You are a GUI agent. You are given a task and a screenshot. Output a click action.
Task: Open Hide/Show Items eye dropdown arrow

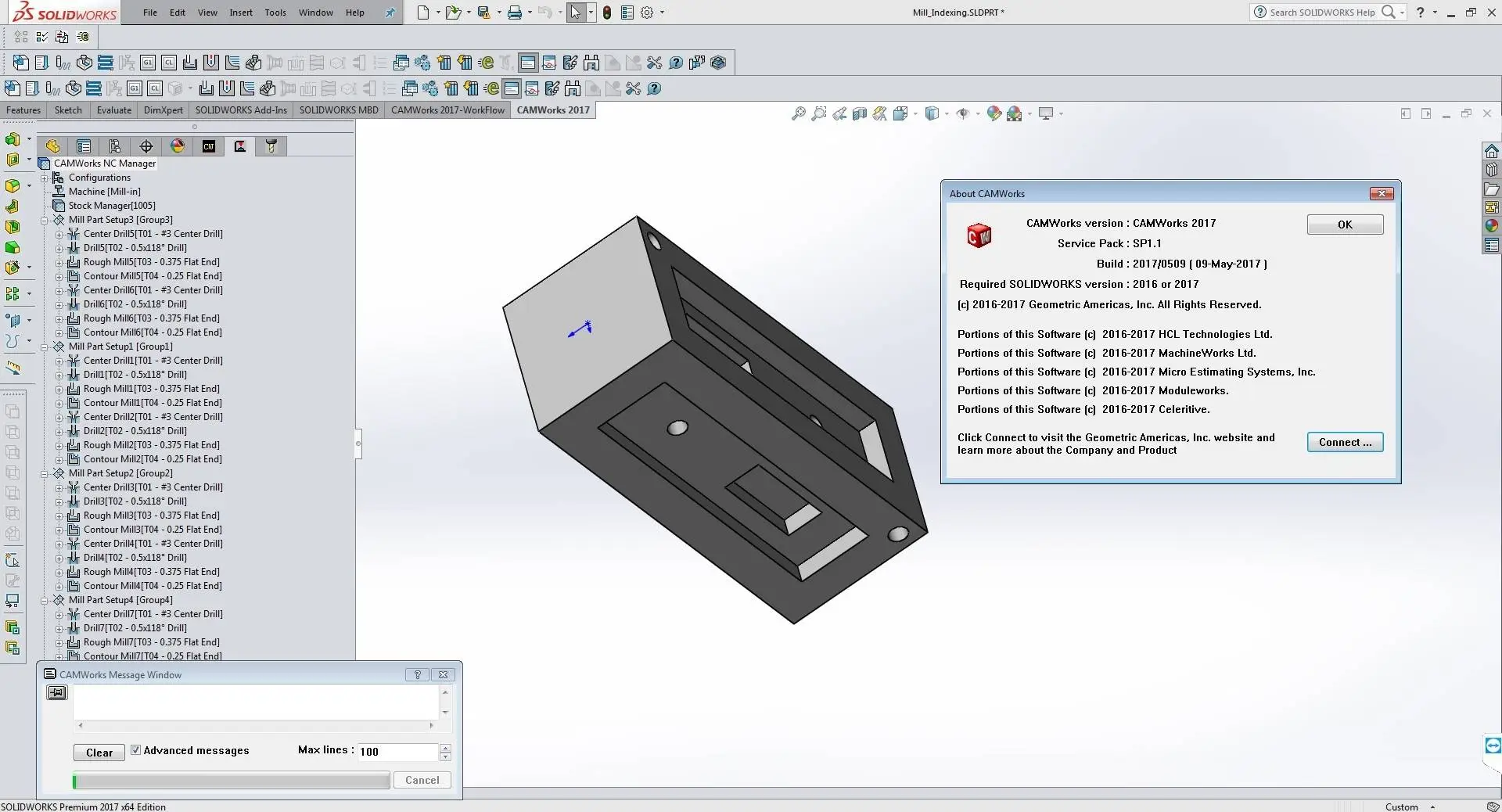(978, 114)
